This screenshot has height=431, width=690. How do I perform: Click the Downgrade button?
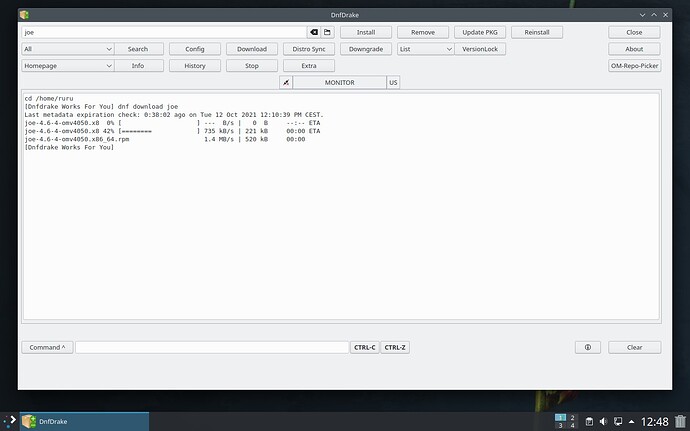pos(366,49)
